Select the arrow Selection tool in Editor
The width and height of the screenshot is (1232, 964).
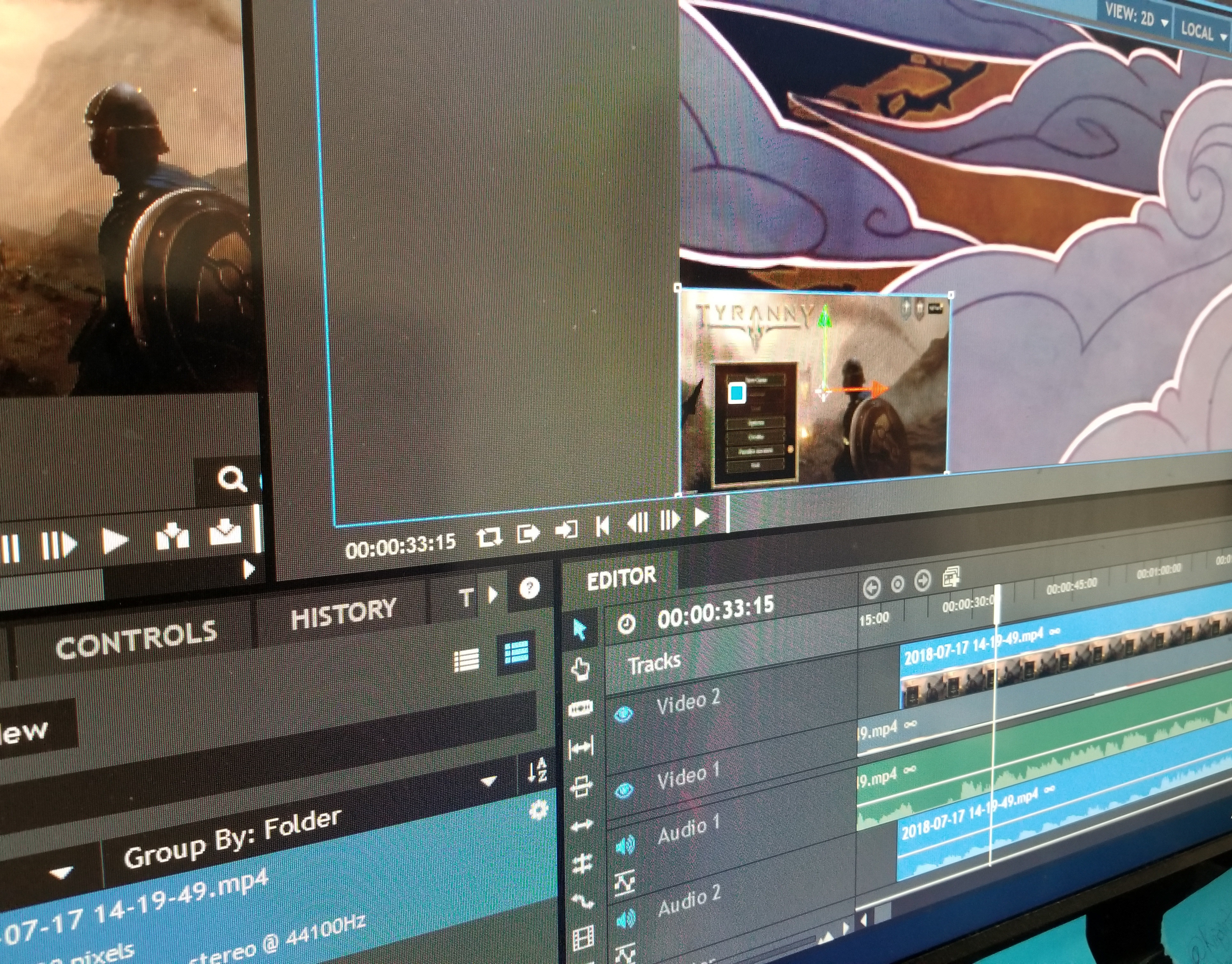(x=580, y=629)
